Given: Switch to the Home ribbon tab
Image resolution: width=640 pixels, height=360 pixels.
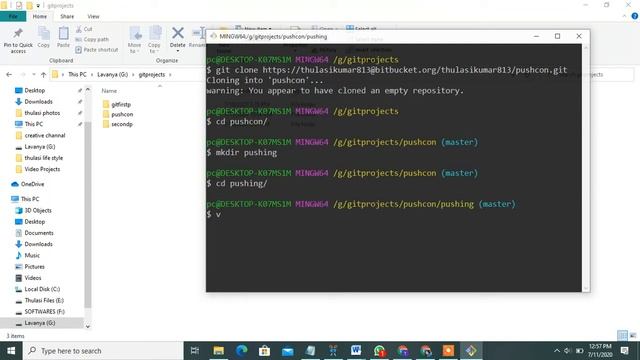Looking at the screenshot, I should pos(40,16).
